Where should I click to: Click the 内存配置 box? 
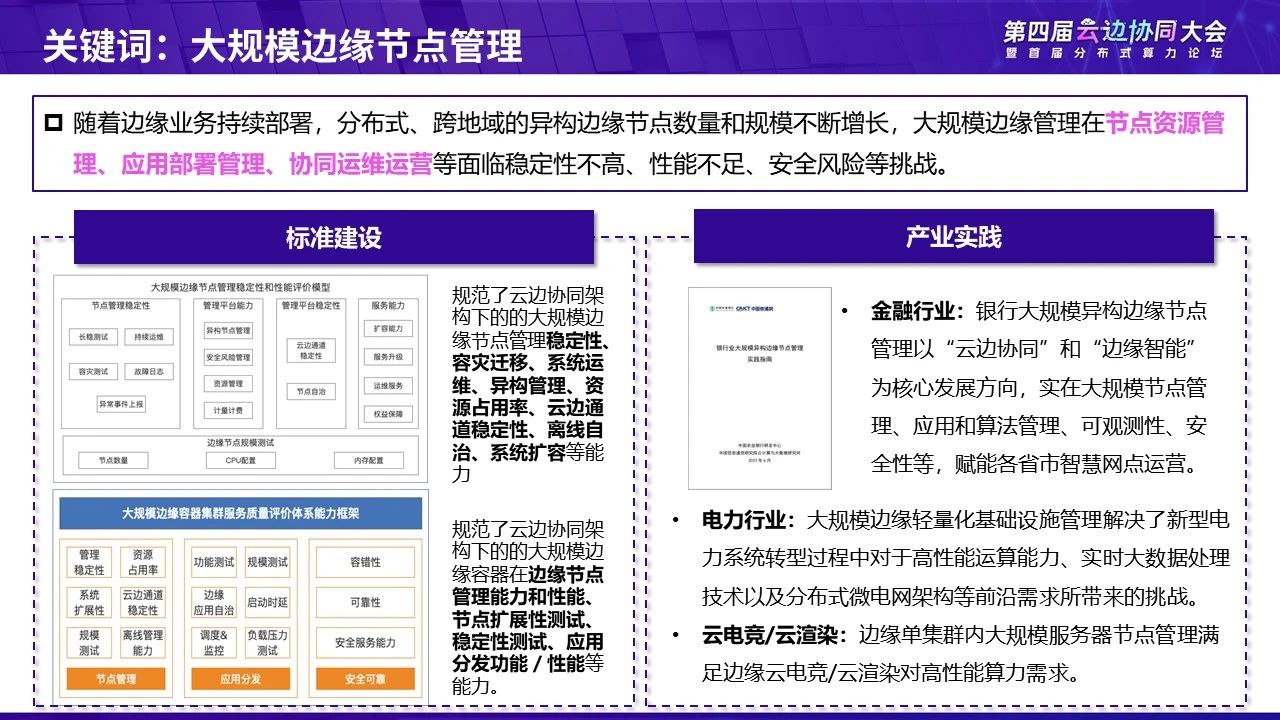pos(368,460)
